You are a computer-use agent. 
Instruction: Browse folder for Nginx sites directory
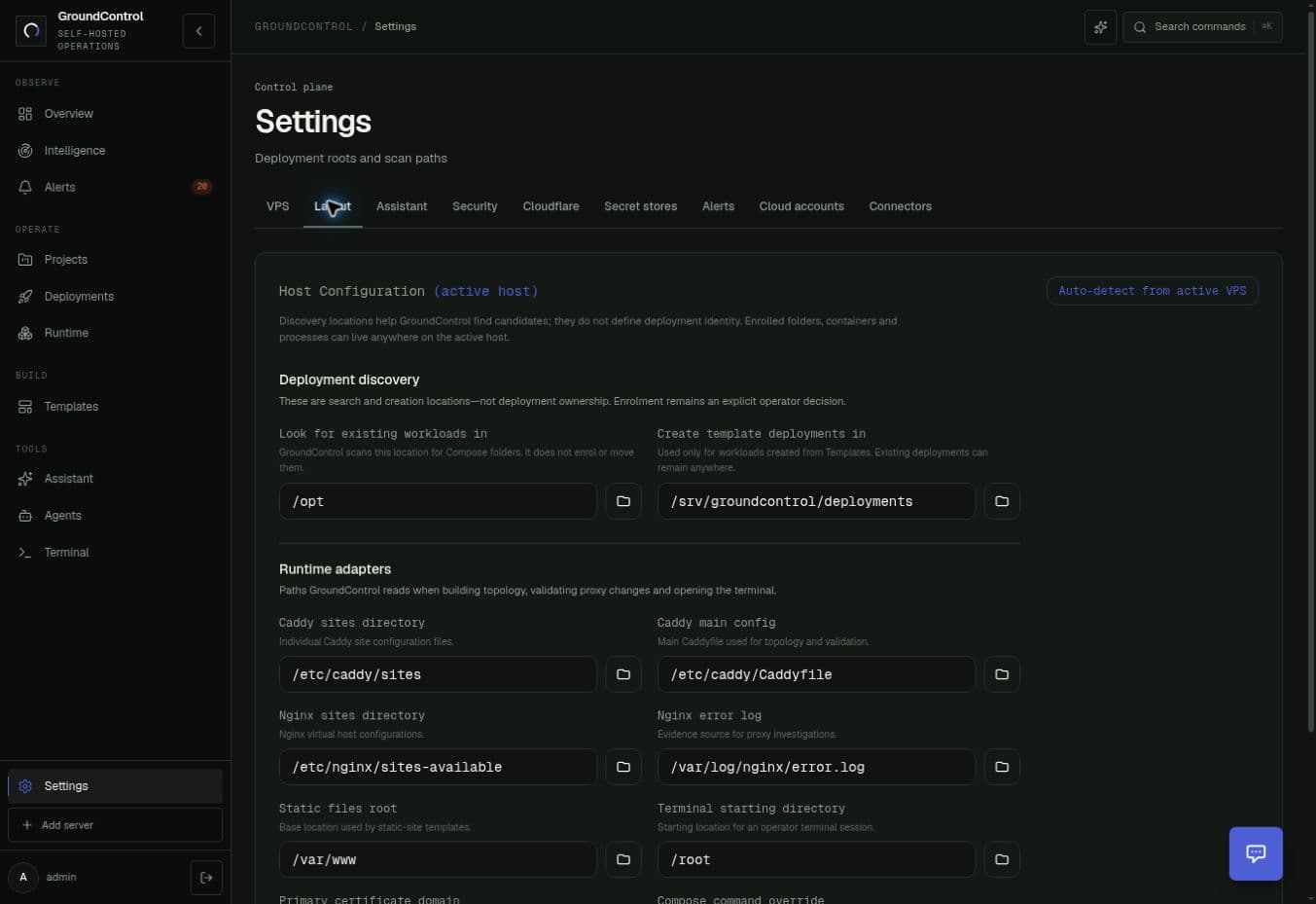[623, 767]
